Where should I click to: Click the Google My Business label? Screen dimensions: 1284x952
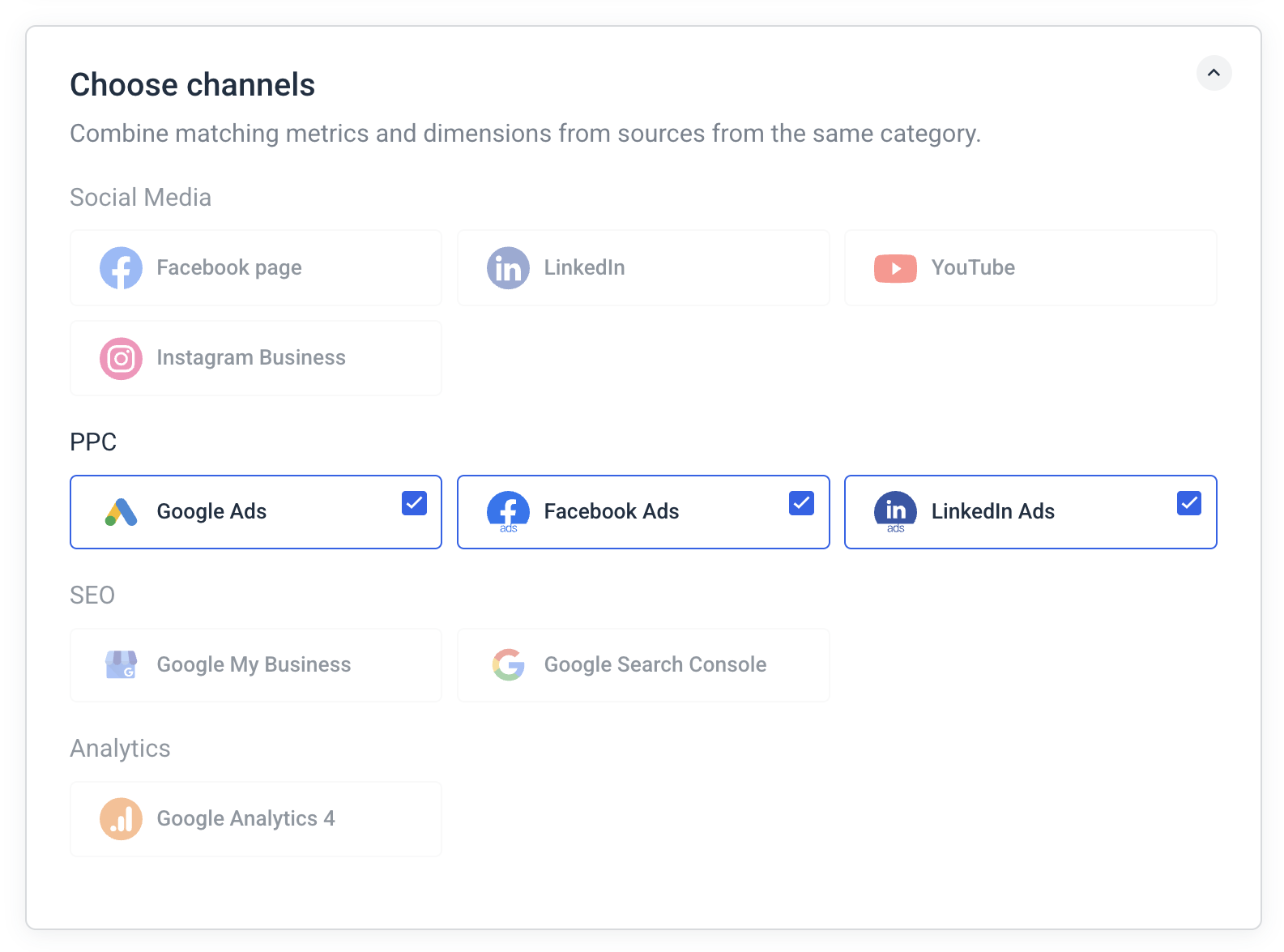pyautogui.click(x=254, y=665)
